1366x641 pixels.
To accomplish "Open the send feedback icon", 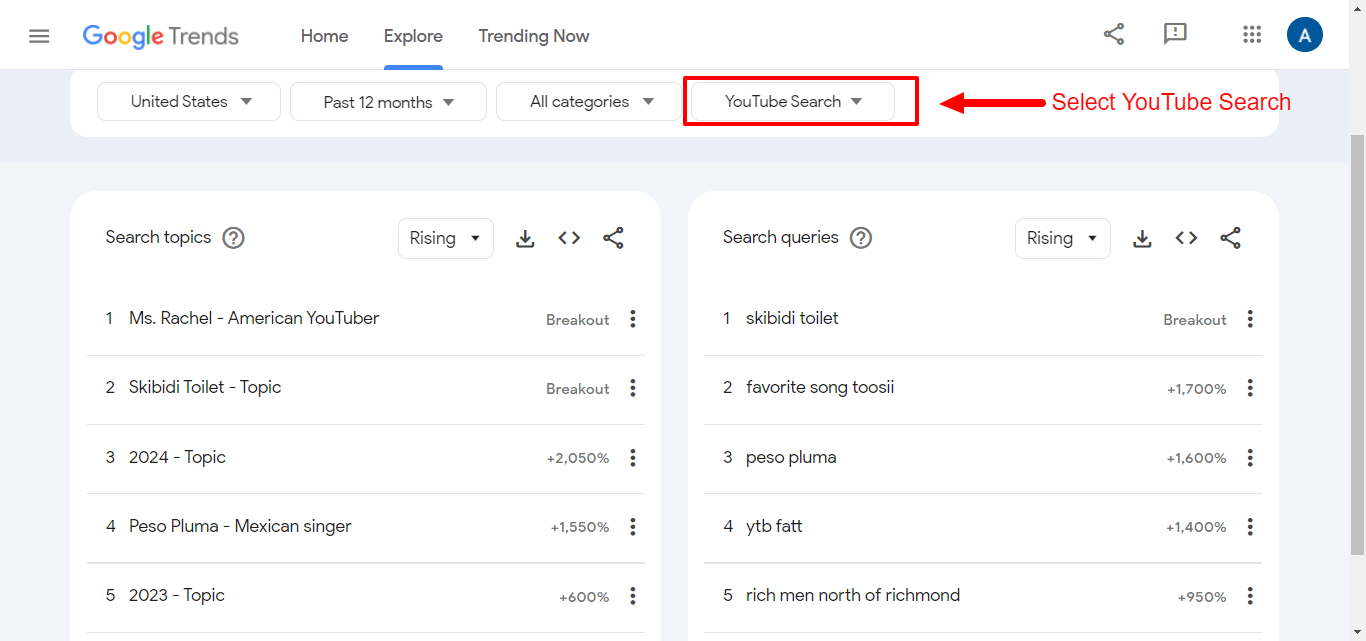I will 1175,34.
